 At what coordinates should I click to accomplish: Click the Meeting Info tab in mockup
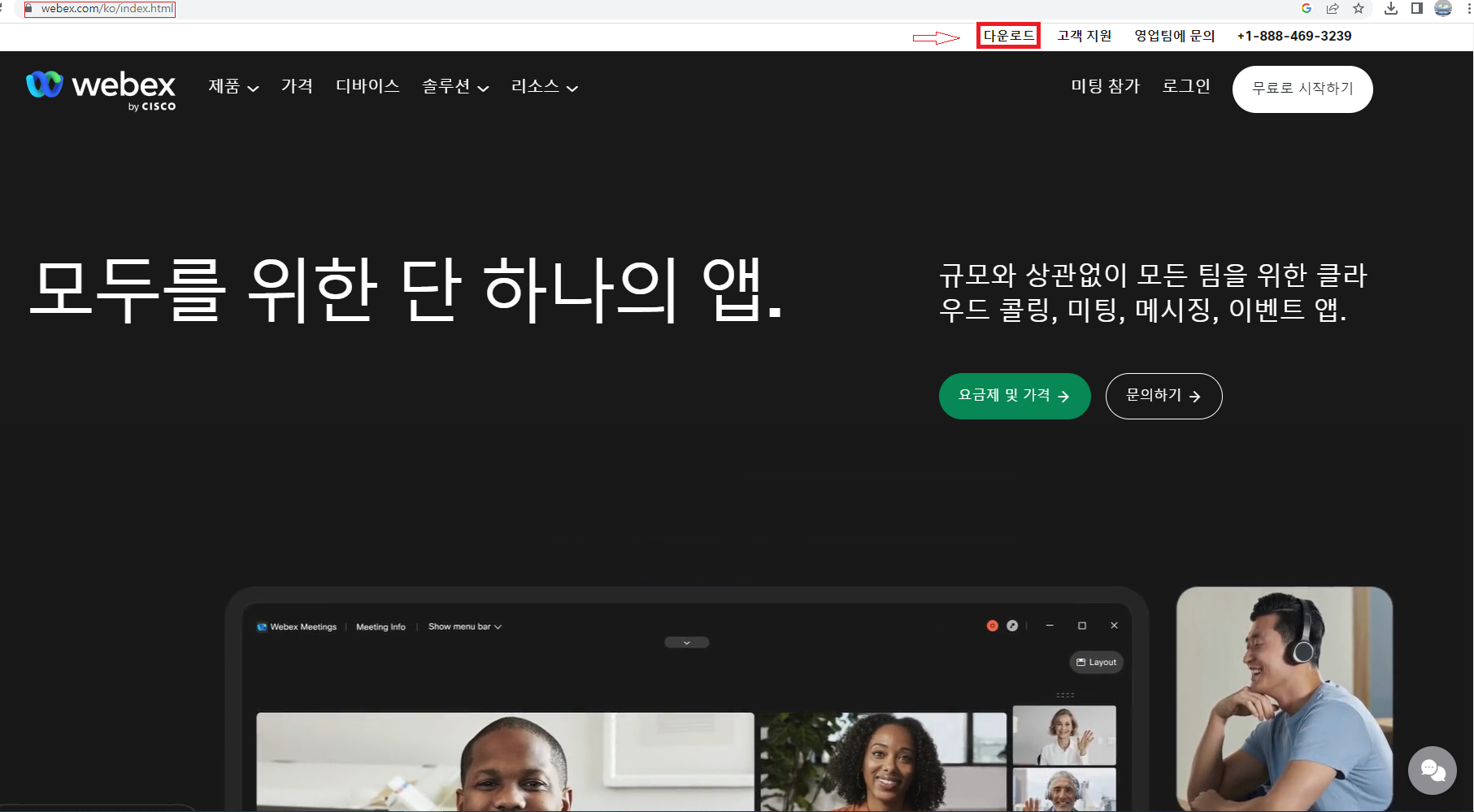point(380,627)
